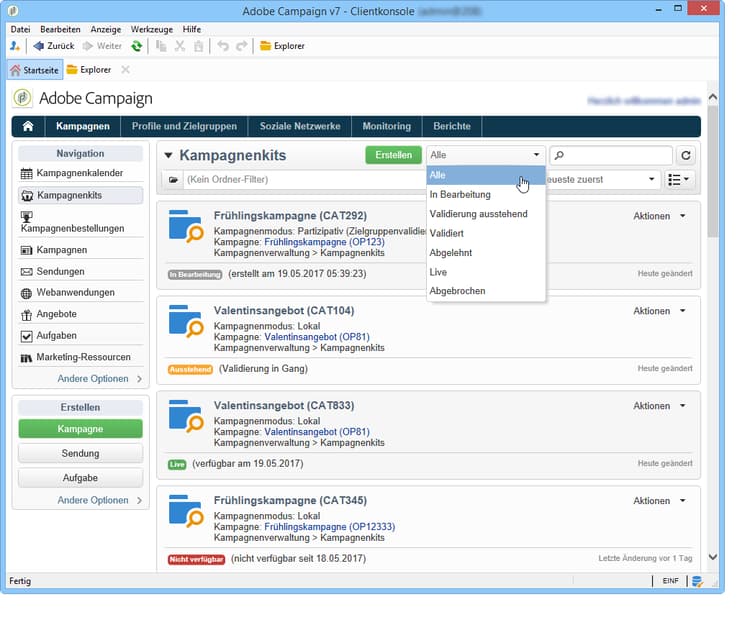Click the home icon in navigation bar
Screen dimensions: 750x630
pyautogui.click(x=28, y=126)
